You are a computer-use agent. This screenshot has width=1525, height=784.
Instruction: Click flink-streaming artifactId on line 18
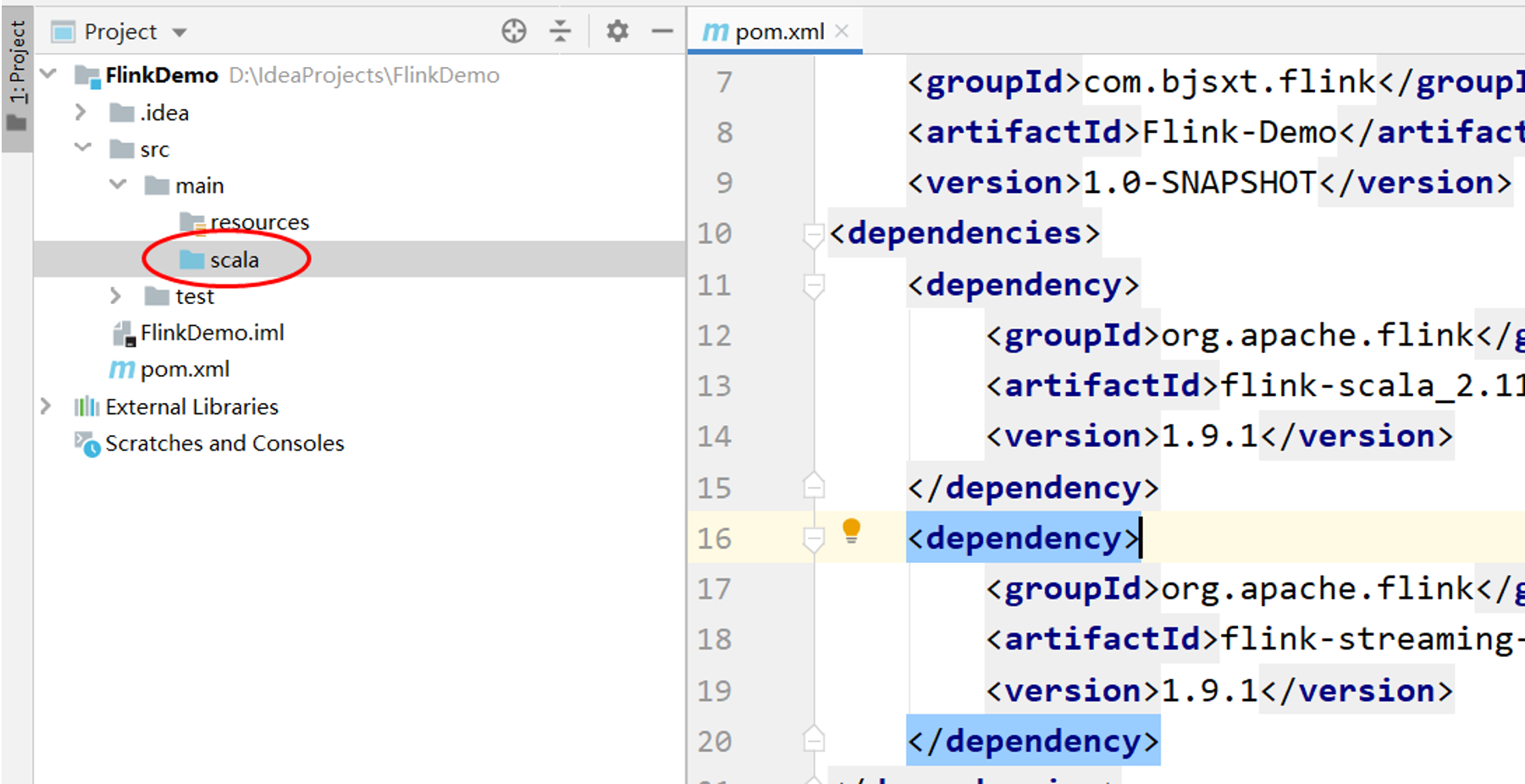click(x=1372, y=639)
